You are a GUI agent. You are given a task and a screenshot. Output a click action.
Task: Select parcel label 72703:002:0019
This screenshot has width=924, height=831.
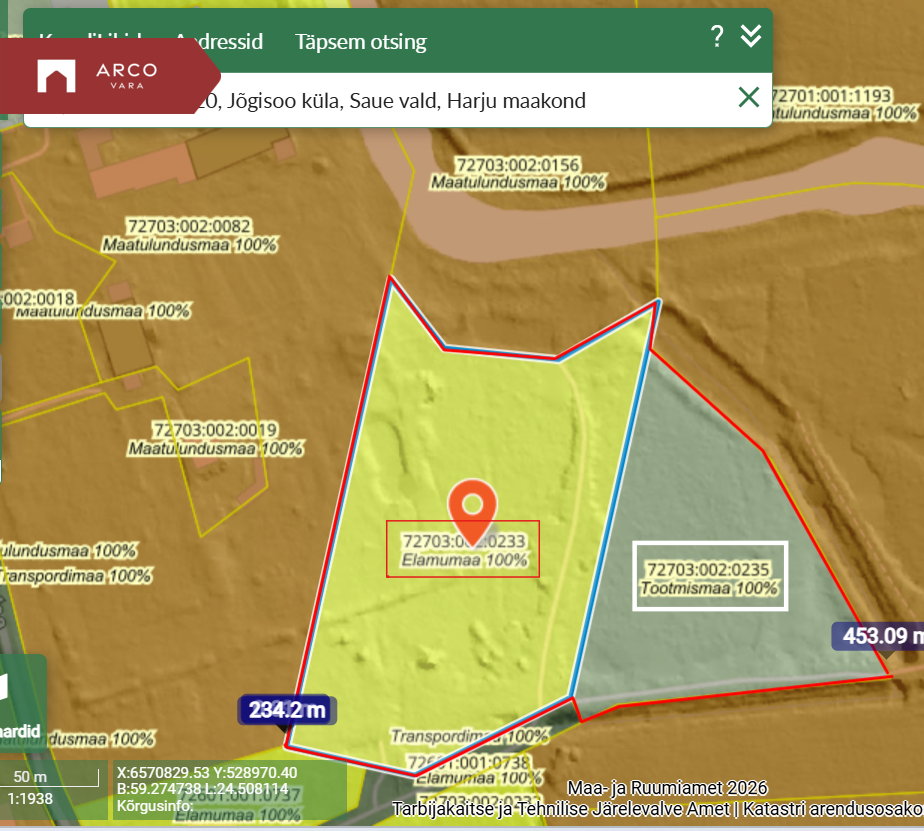215,430
